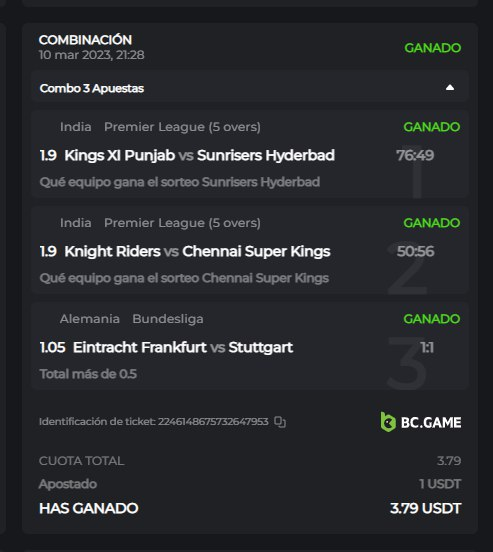The width and height of the screenshot is (493, 552).
Task: Click the CUOTA TOTAL 3.79 value
Action: click(449, 461)
